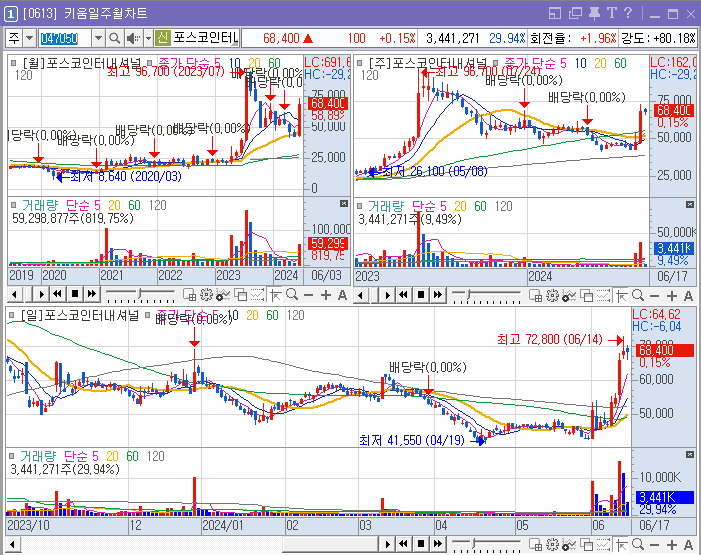Toggle the square before weekly 거래량 label
Screen dimensions: 701x555
click(x=360, y=206)
